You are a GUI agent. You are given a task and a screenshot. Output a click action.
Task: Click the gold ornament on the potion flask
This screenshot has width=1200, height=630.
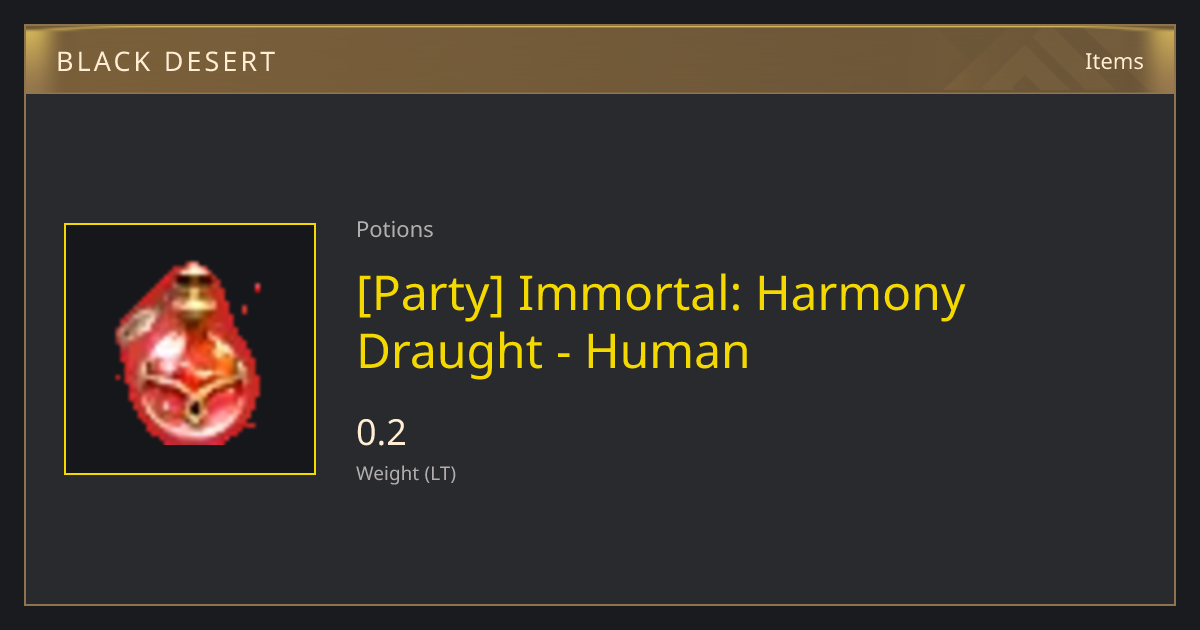click(x=190, y=395)
